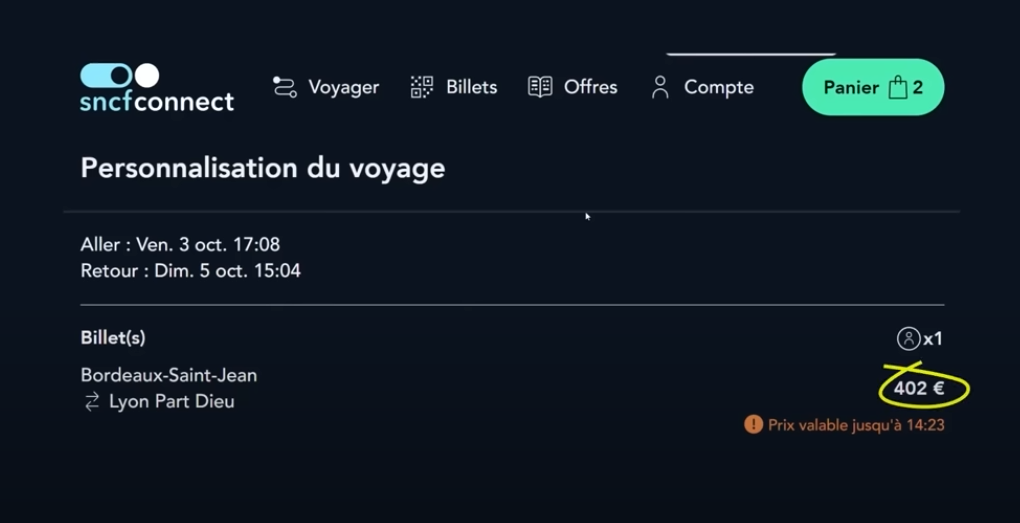The width and height of the screenshot is (1020, 523).
Task: Click the Lyon Part Dieu station label
Action: pos(172,401)
